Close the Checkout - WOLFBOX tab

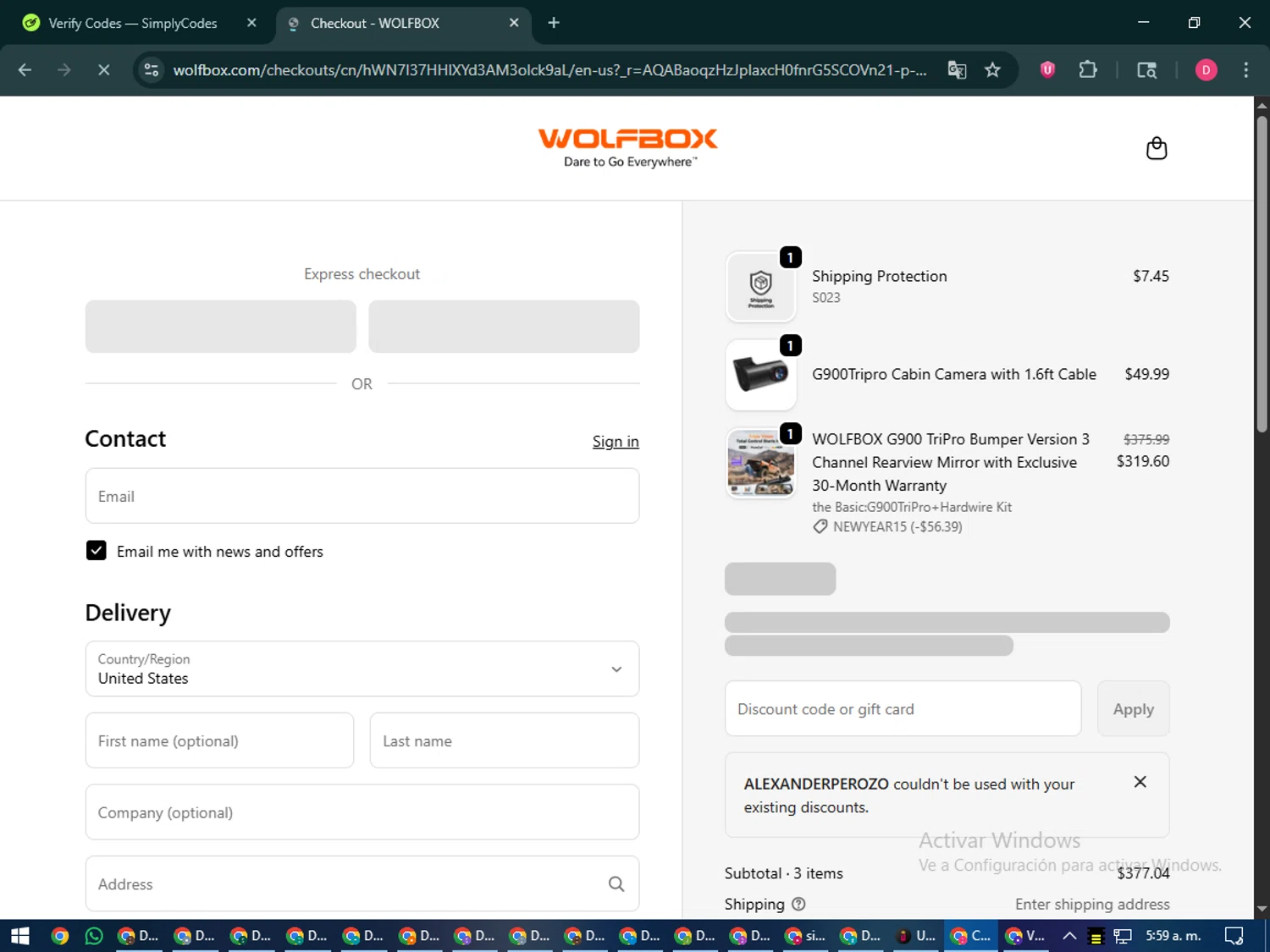[514, 23]
